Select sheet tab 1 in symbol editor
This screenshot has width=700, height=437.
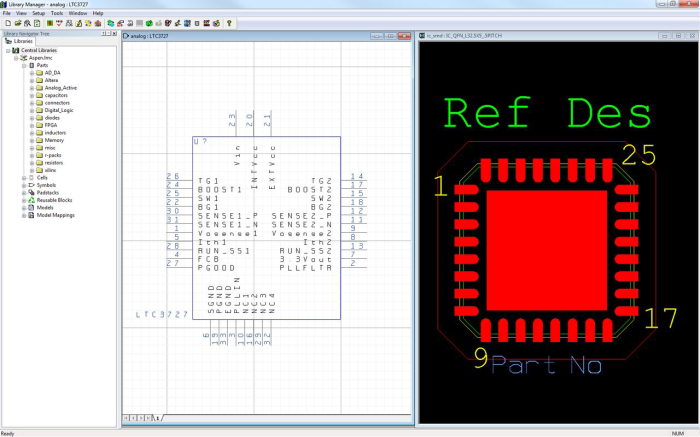[158, 418]
